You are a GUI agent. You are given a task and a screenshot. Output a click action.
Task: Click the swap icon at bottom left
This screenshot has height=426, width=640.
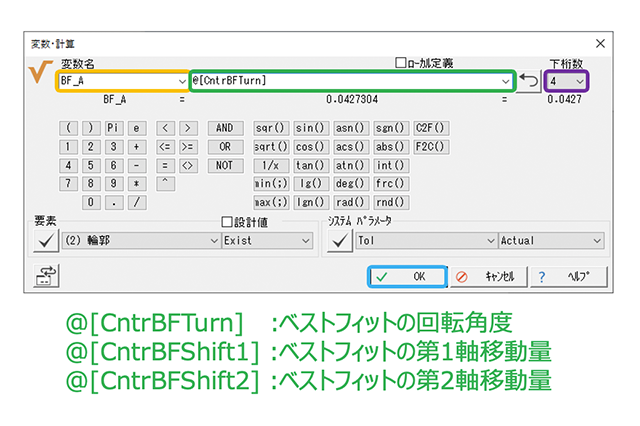pyautogui.click(x=47, y=276)
